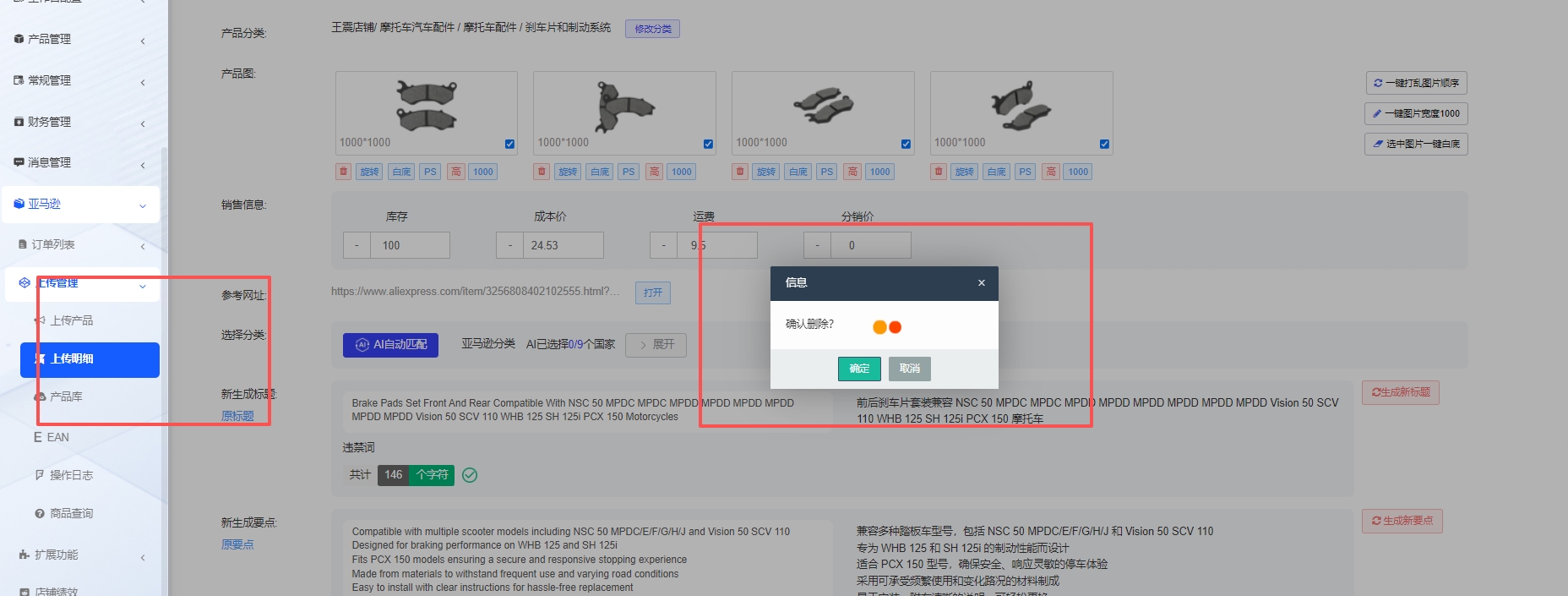Expand Amazon category list with 展开
This screenshot has height=596, width=1568.
(656, 345)
